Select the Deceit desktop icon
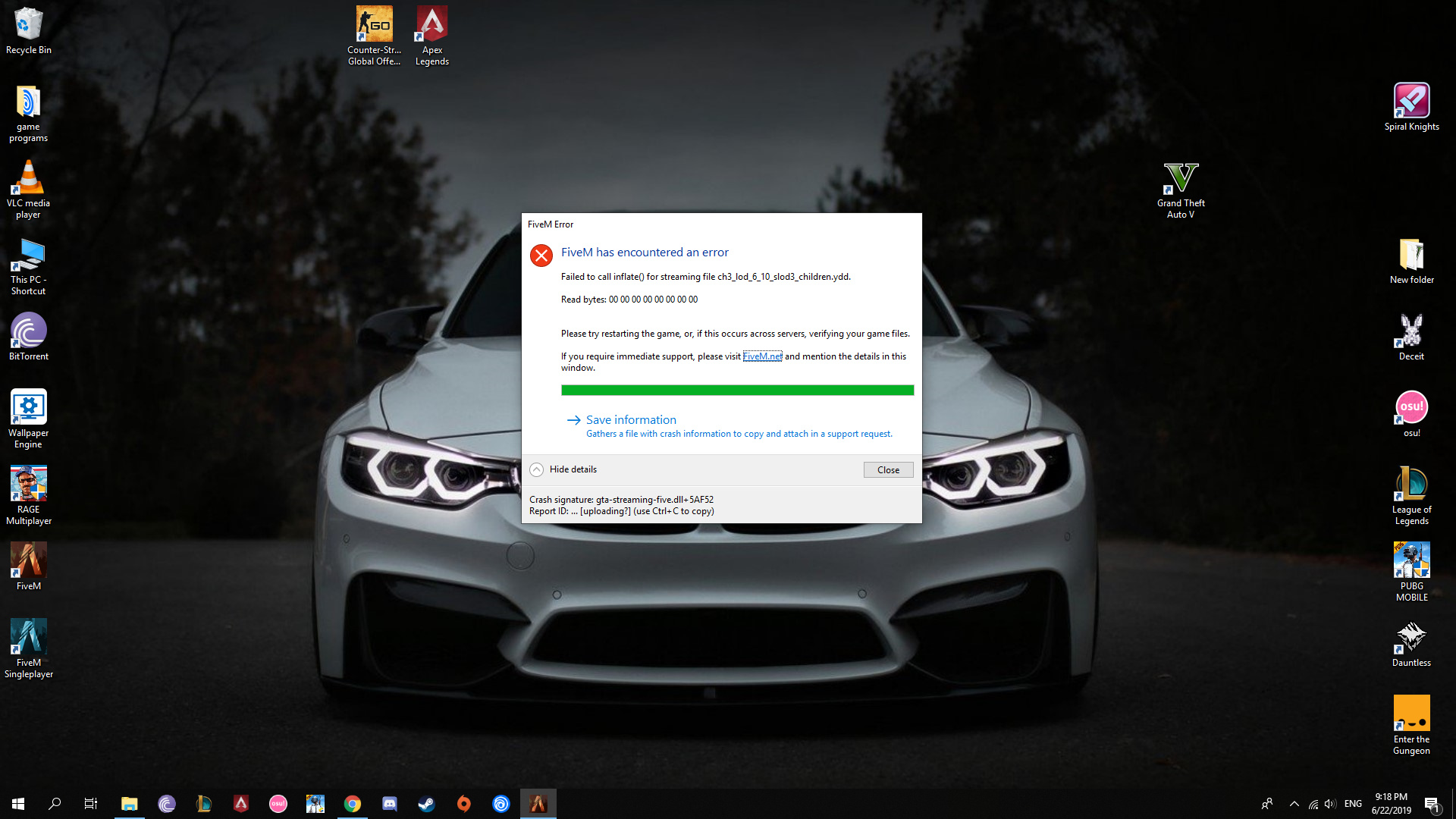 point(1411,337)
